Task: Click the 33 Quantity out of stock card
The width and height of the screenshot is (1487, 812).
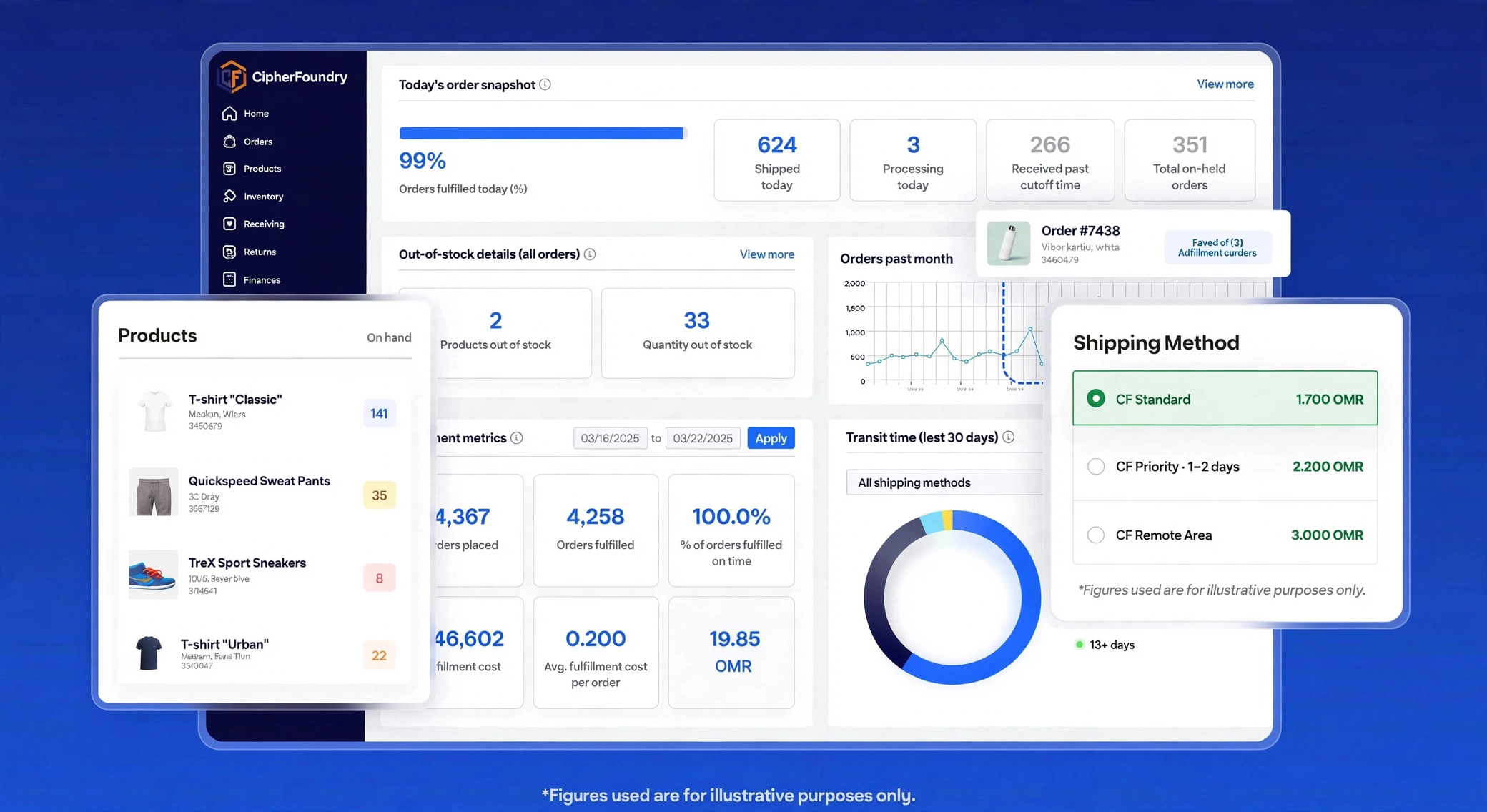Action: [x=698, y=333]
